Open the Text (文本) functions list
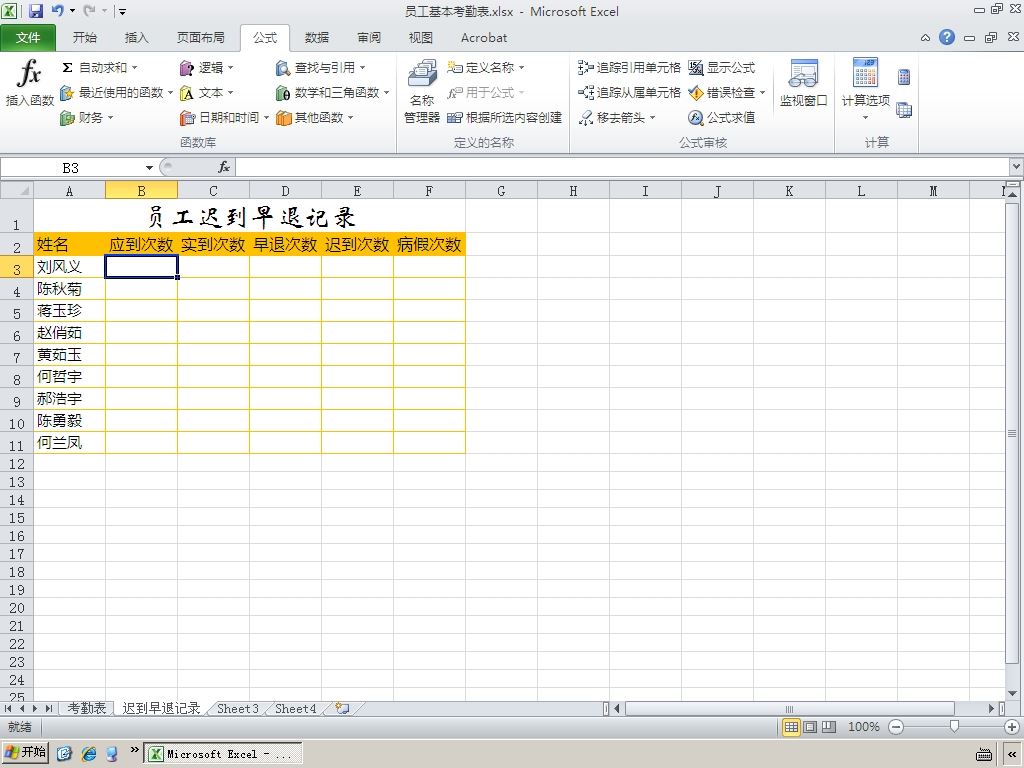1024x768 pixels. tap(206, 93)
